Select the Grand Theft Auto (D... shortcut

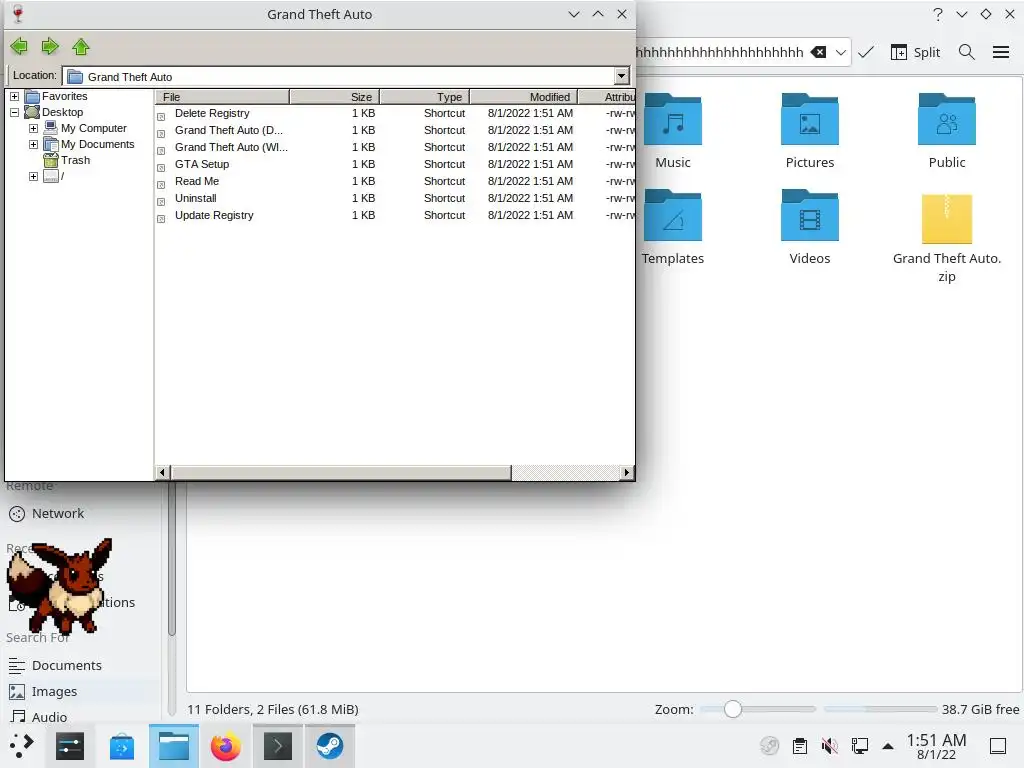click(229, 130)
